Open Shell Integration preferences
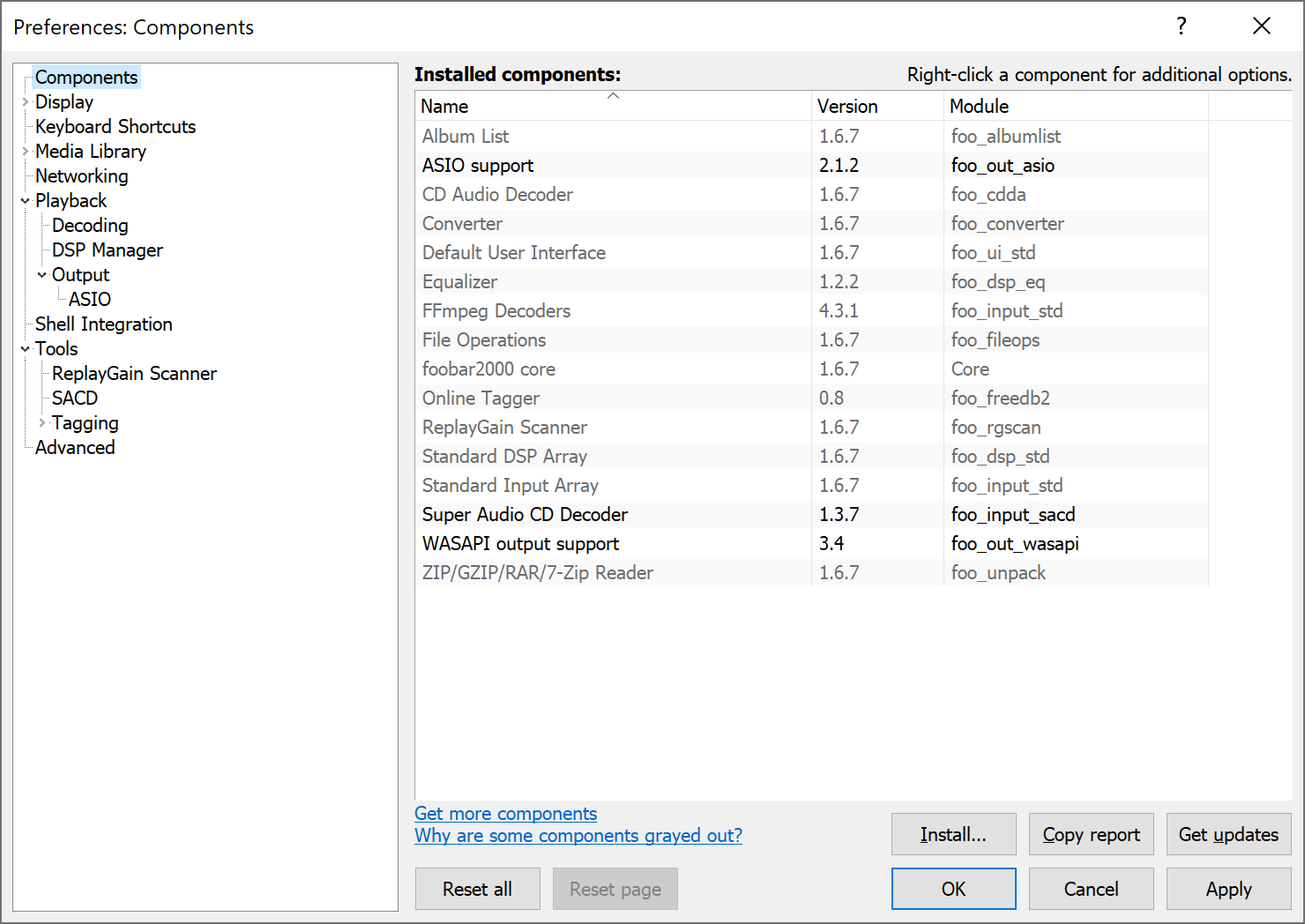The height and width of the screenshot is (924, 1305). 104,324
